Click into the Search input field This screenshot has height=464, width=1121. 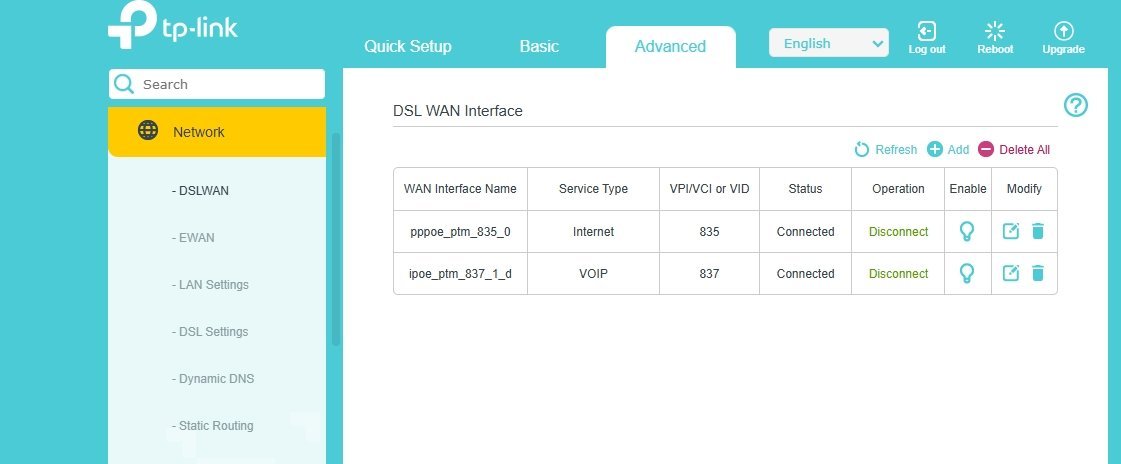pyautogui.click(x=217, y=84)
